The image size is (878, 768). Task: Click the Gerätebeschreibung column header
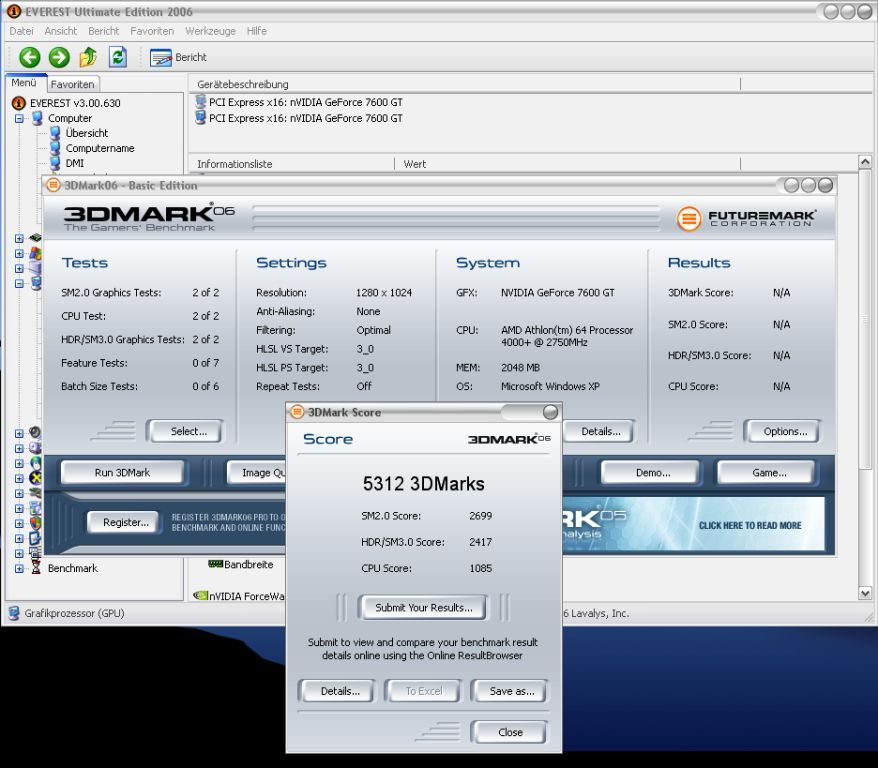pos(464,84)
